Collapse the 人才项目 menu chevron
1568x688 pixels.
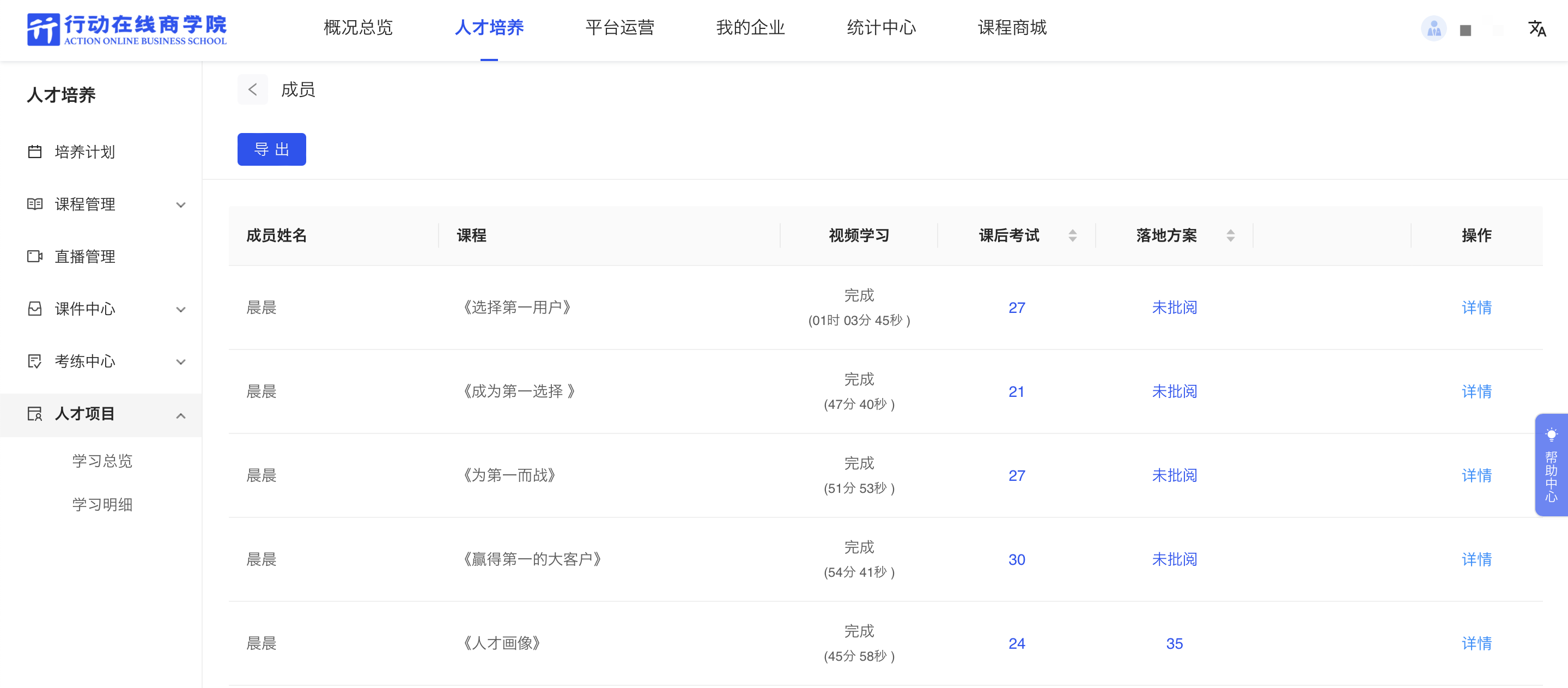tap(181, 415)
